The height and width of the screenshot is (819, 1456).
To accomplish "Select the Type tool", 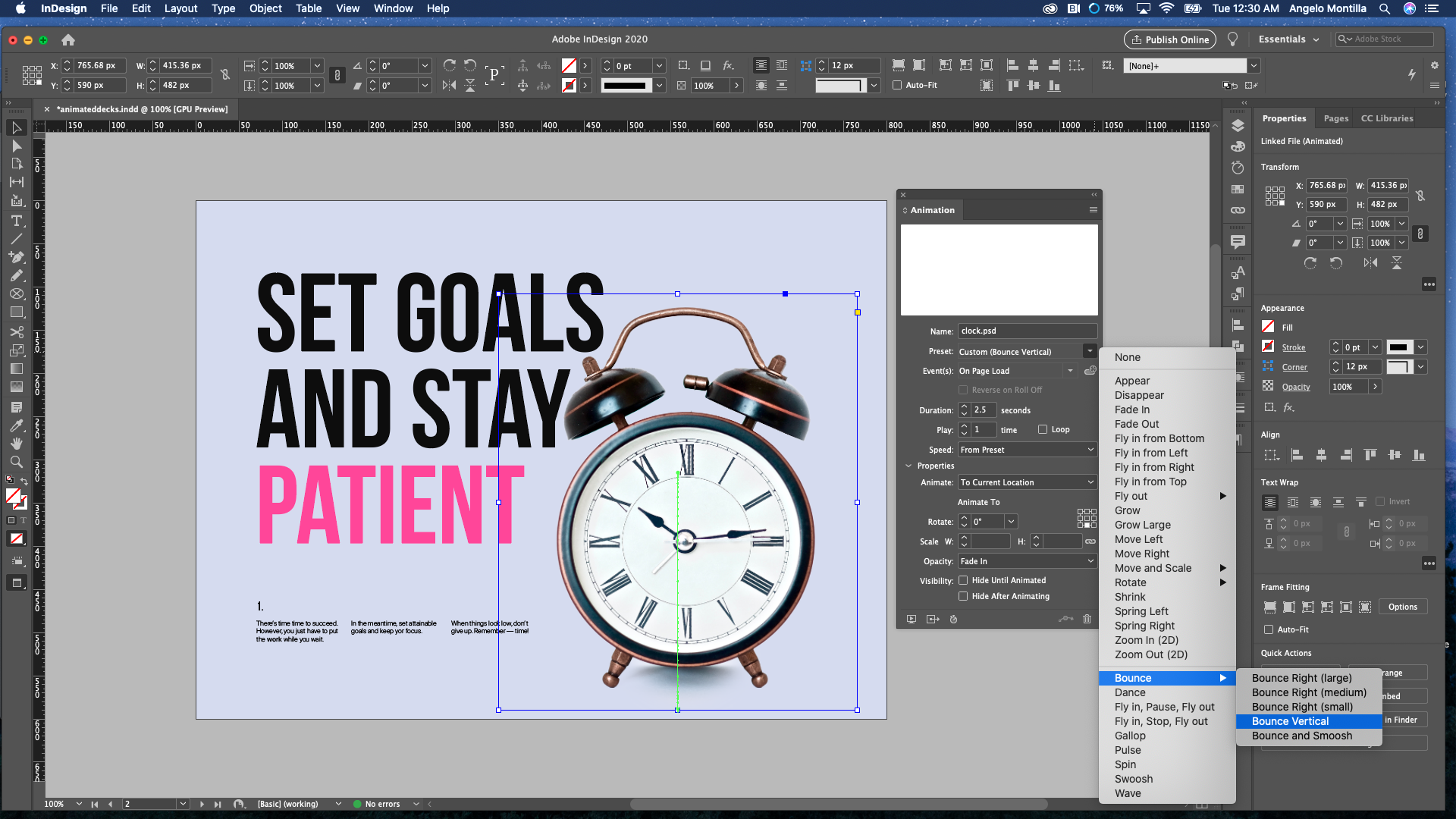I will (17, 221).
